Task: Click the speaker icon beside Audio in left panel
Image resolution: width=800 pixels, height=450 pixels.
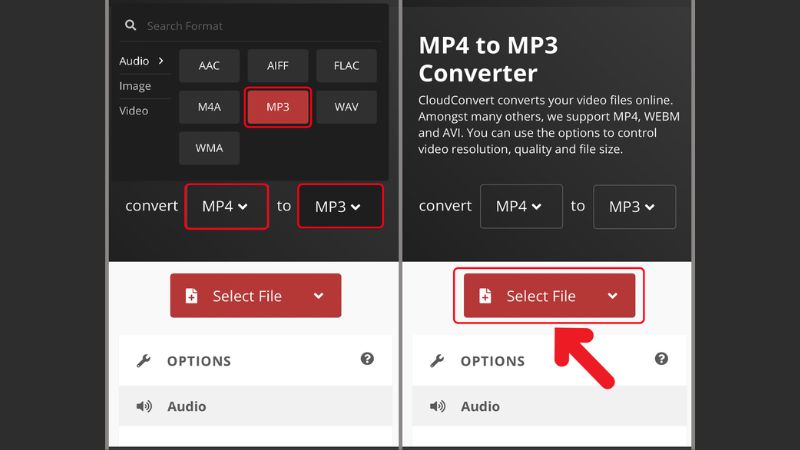Action: 144,406
